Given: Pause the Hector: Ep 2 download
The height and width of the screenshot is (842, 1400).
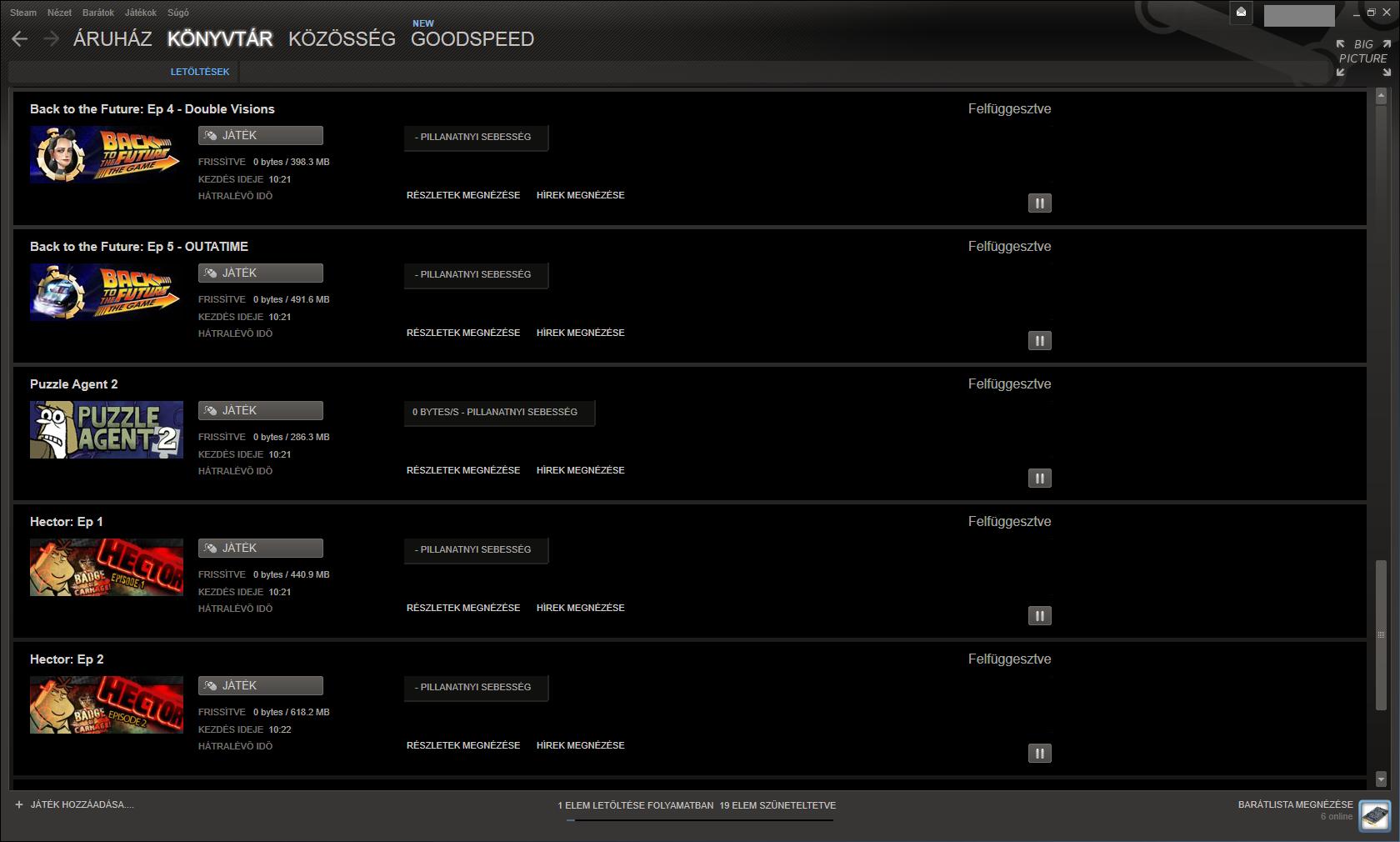Looking at the screenshot, I should point(1039,754).
